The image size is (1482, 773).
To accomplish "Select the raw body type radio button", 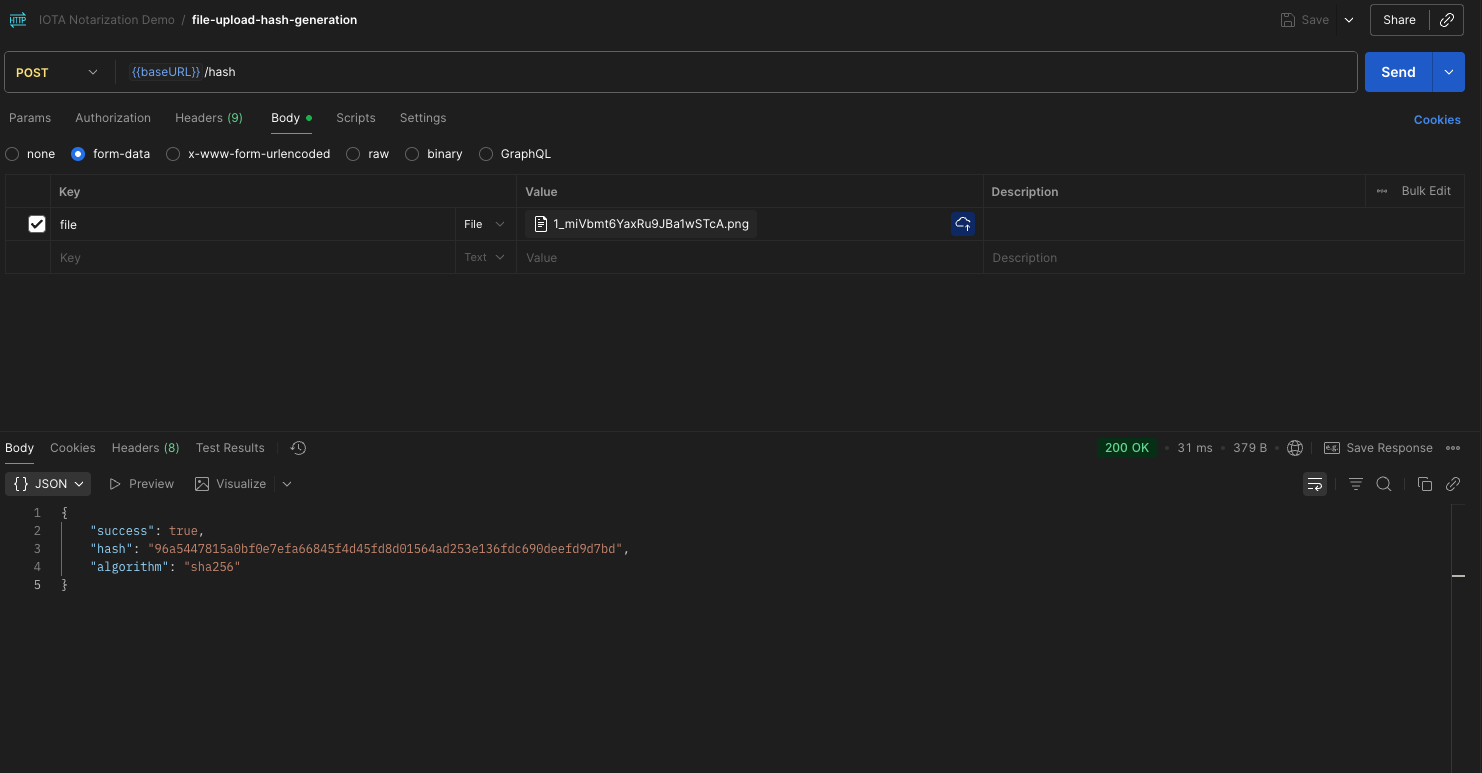I will (352, 154).
